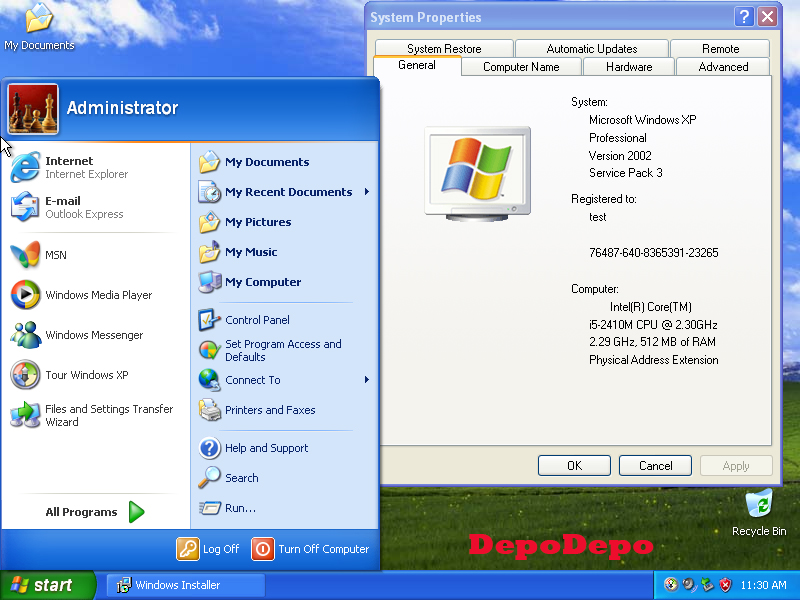Click Administrator chess picture in Start menu
This screenshot has height=600, width=800.
point(33,109)
